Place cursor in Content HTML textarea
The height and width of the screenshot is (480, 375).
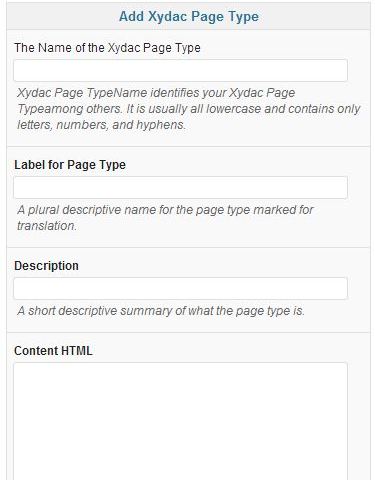[180, 421]
